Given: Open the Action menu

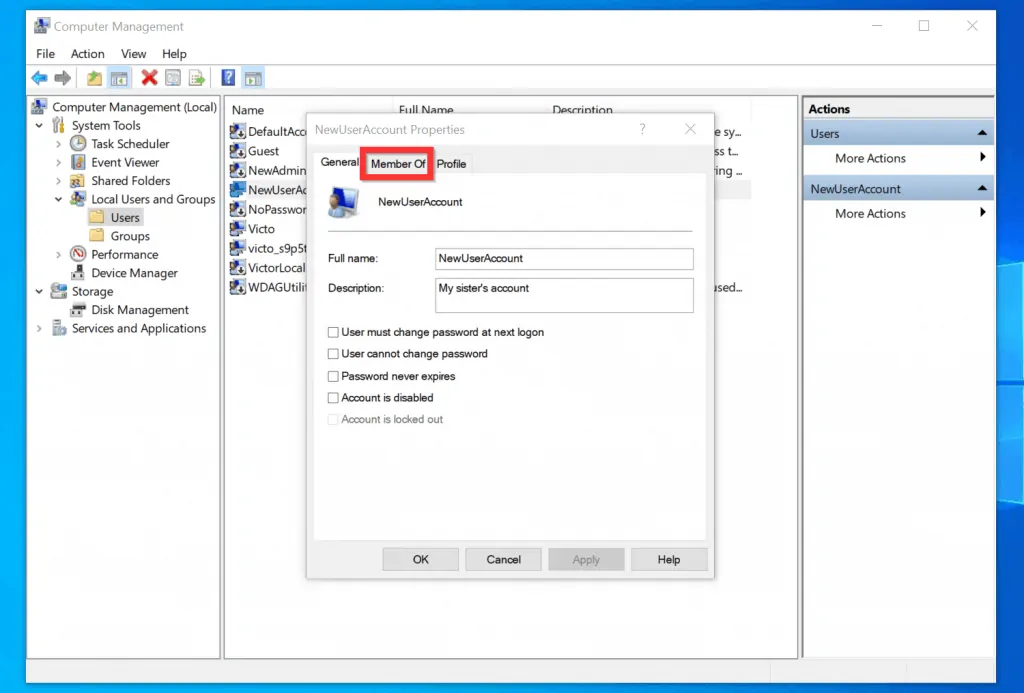Looking at the screenshot, I should (88, 54).
